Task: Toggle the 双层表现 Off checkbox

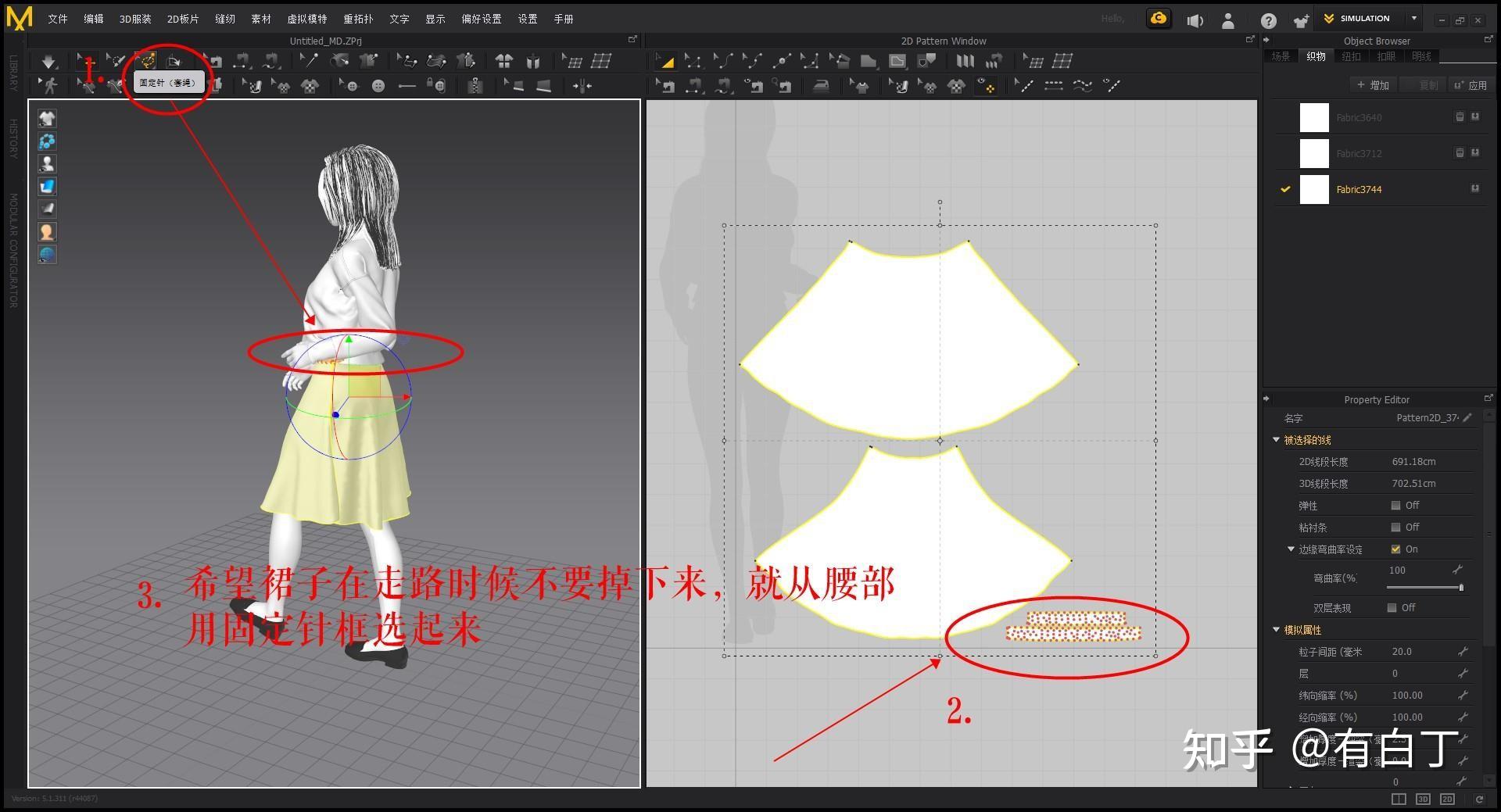Action: pos(1391,607)
